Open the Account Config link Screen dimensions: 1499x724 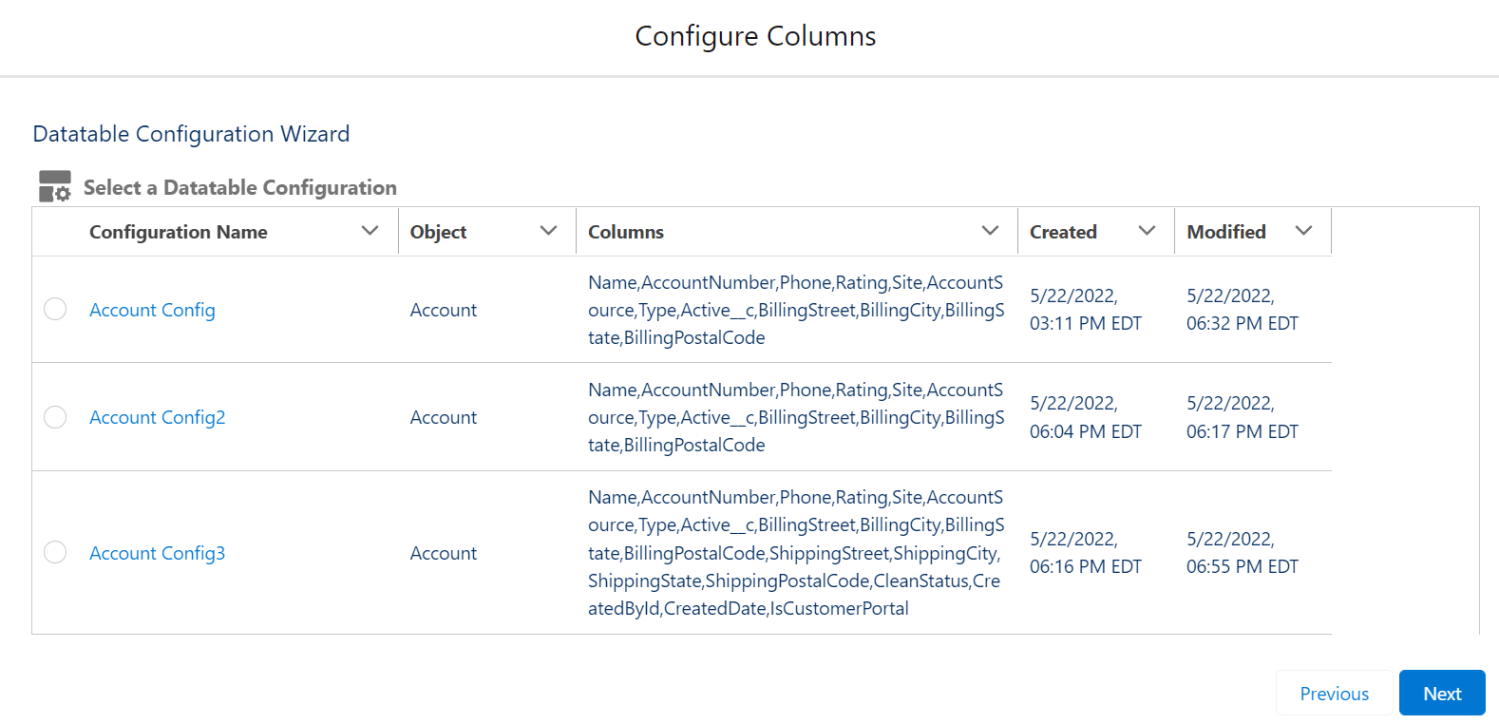[152, 310]
